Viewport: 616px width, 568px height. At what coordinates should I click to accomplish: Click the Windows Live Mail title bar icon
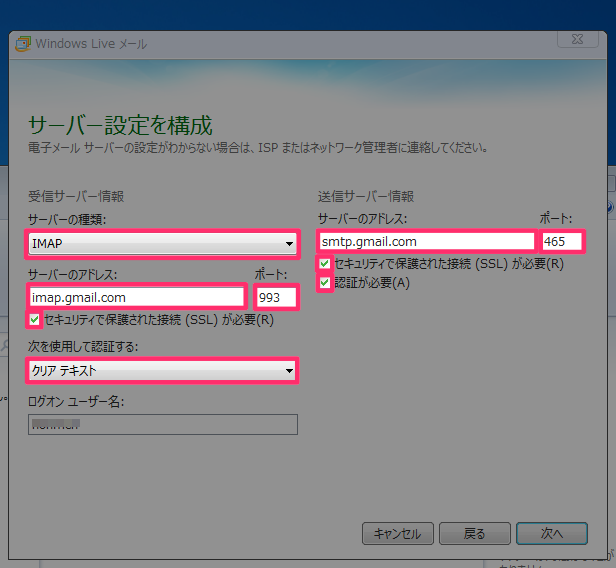click(x=23, y=44)
